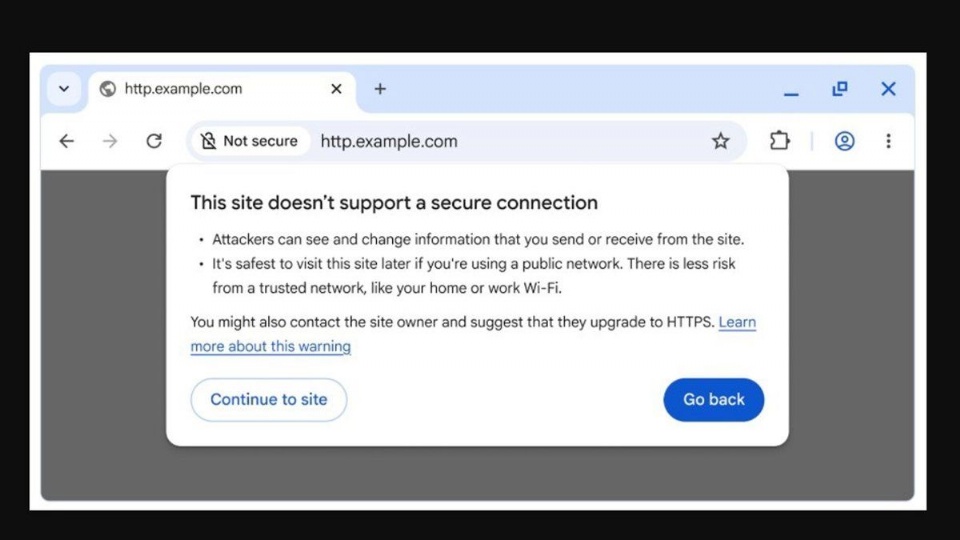
Task: Click the secure connection warning heading
Action: pos(394,202)
